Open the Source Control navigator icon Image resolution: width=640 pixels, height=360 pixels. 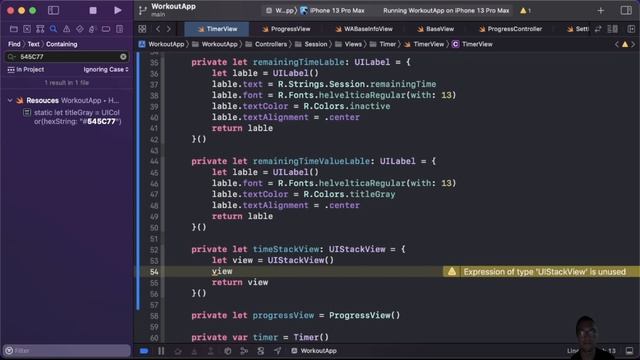(27, 29)
